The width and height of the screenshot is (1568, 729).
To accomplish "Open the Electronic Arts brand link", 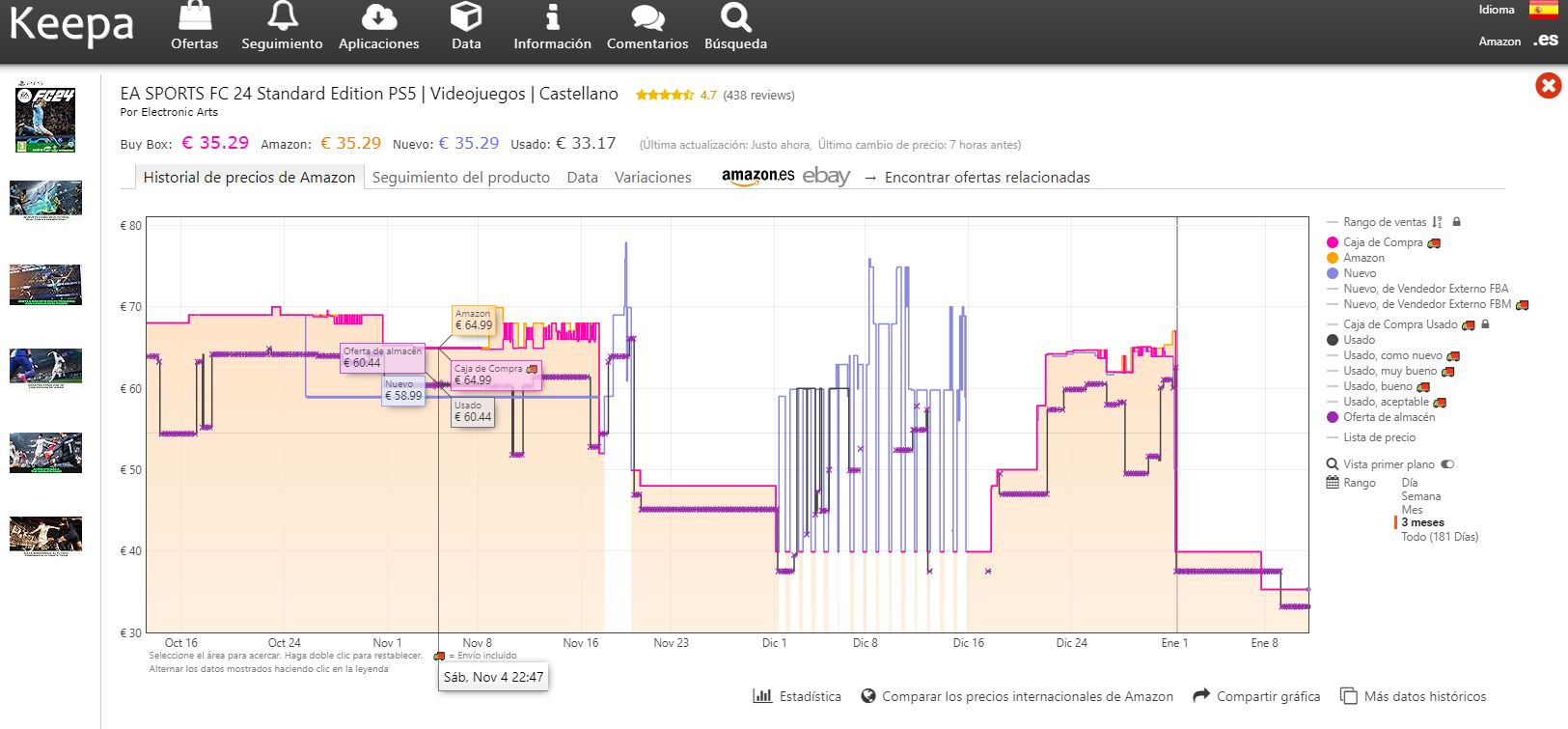I will pyautogui.click(x=179, y=112).
